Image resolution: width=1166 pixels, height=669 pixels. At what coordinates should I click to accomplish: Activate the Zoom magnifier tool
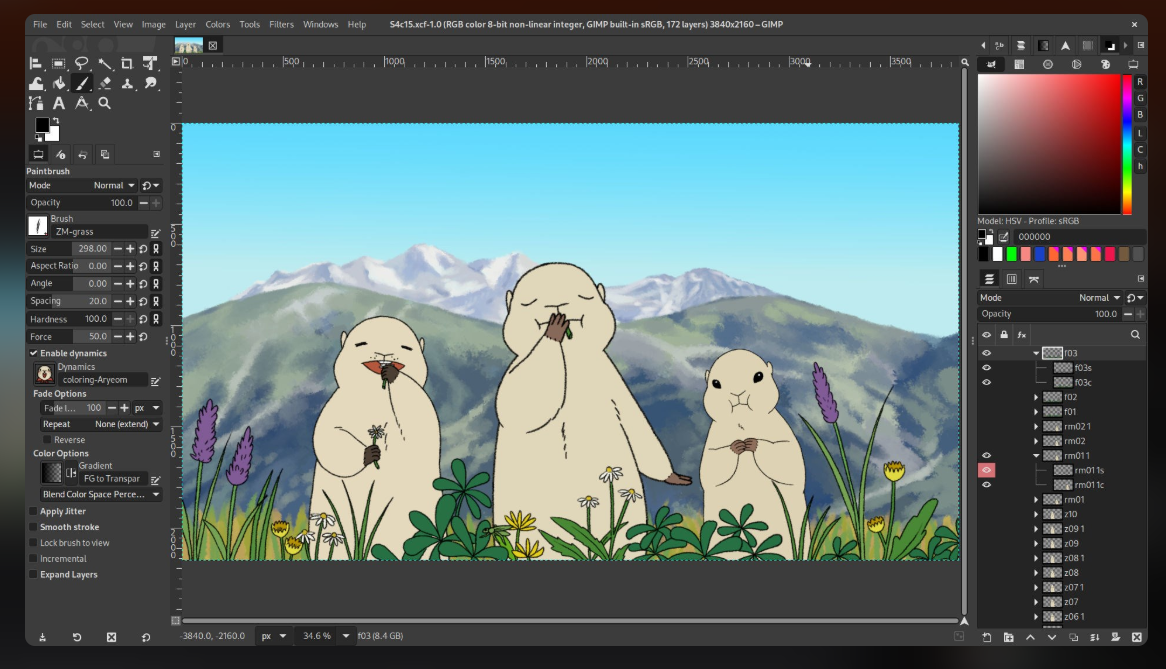point(105,103)
